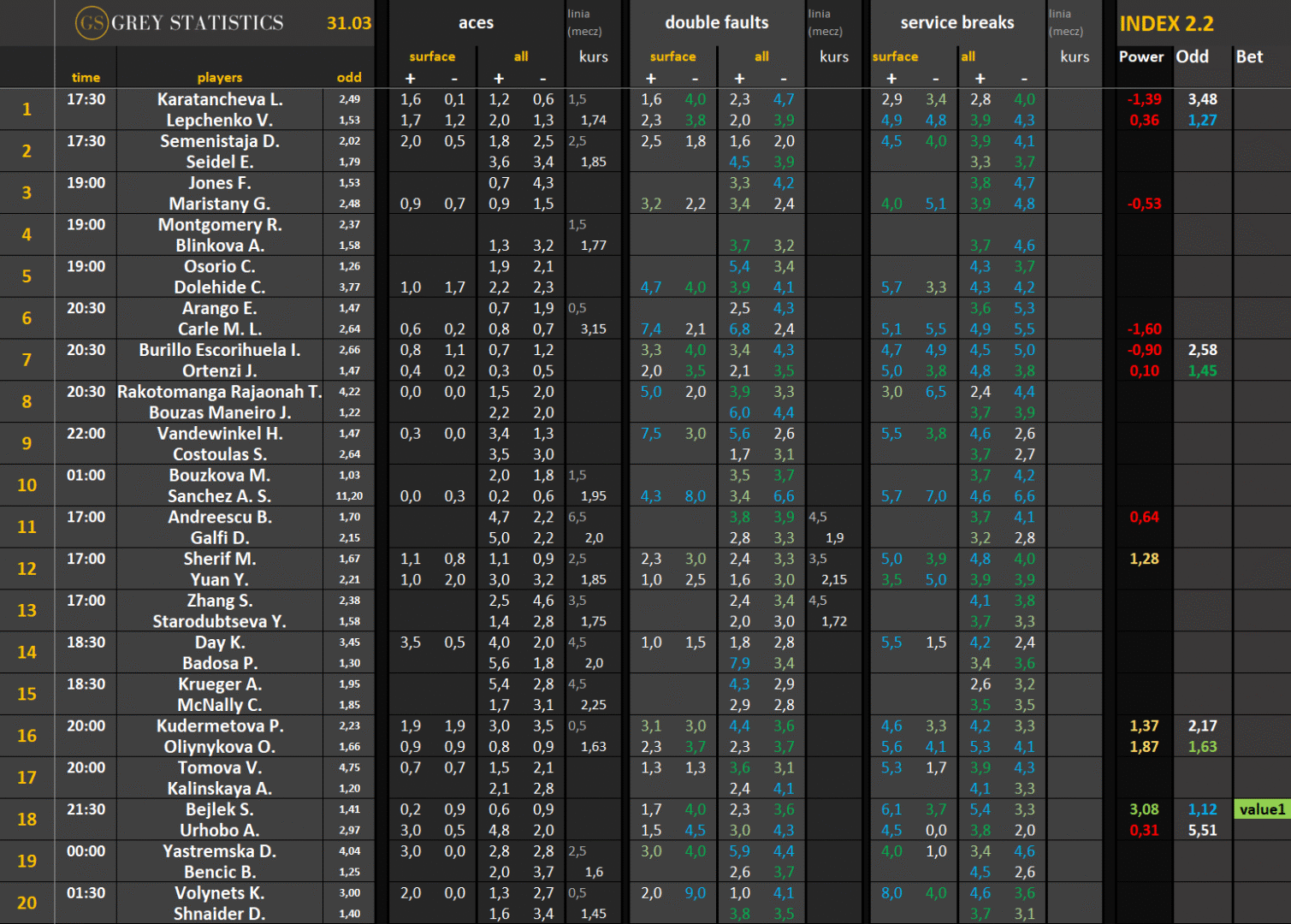Click the Power column header
Image resolution: width=1291 pixels, height=924 pixels.
coord(1141,57)
